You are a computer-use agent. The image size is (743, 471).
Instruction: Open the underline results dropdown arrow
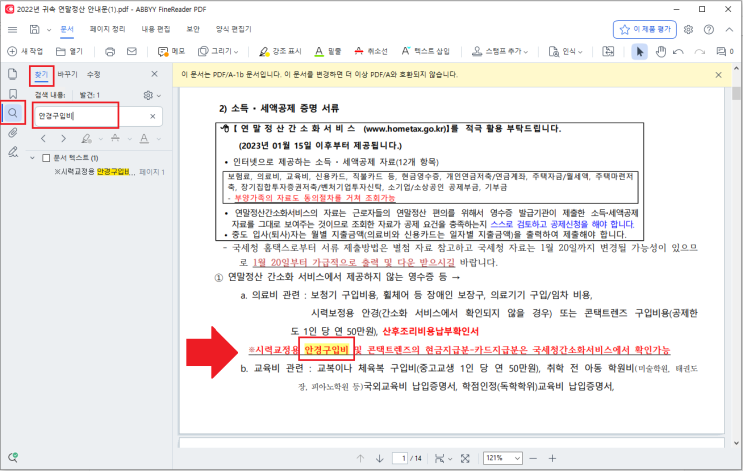(158, 139)
